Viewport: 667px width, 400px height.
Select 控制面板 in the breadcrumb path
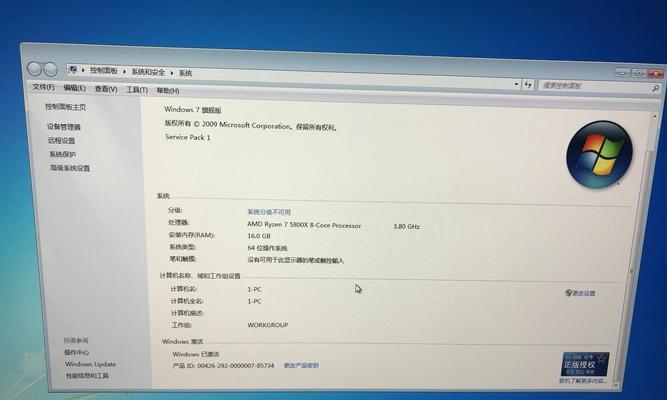104,71
